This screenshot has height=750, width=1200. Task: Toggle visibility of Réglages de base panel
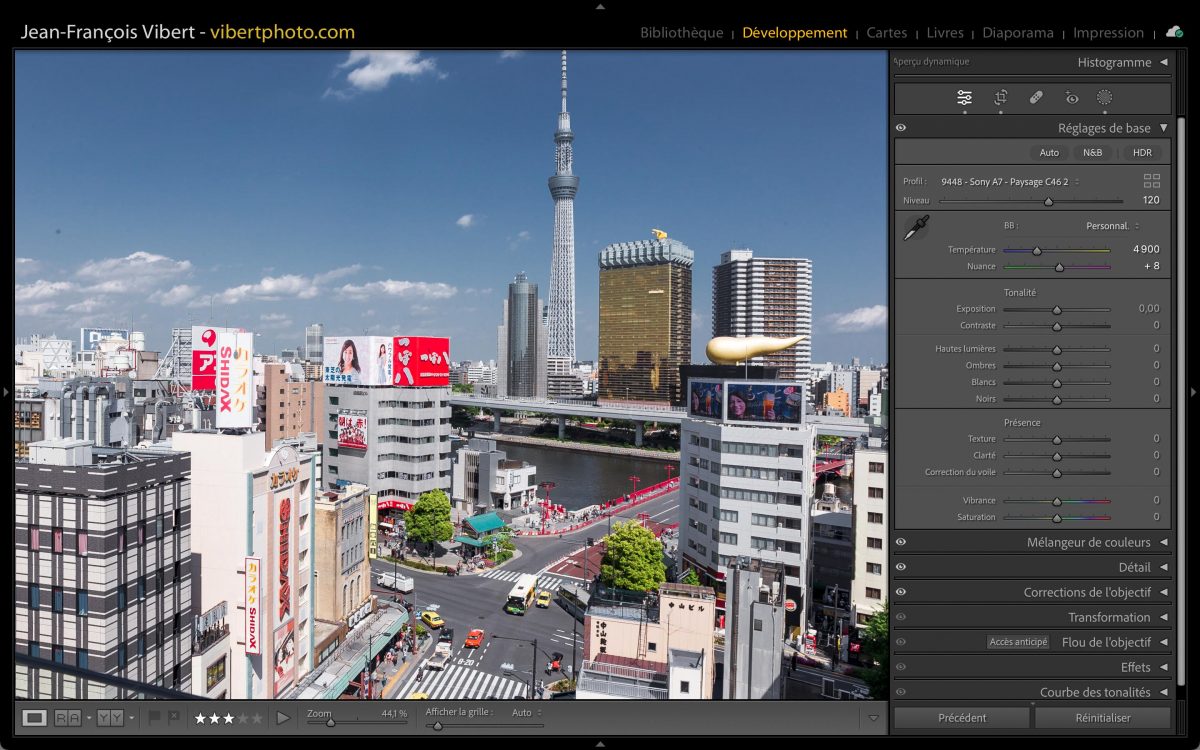pos(901,128)
